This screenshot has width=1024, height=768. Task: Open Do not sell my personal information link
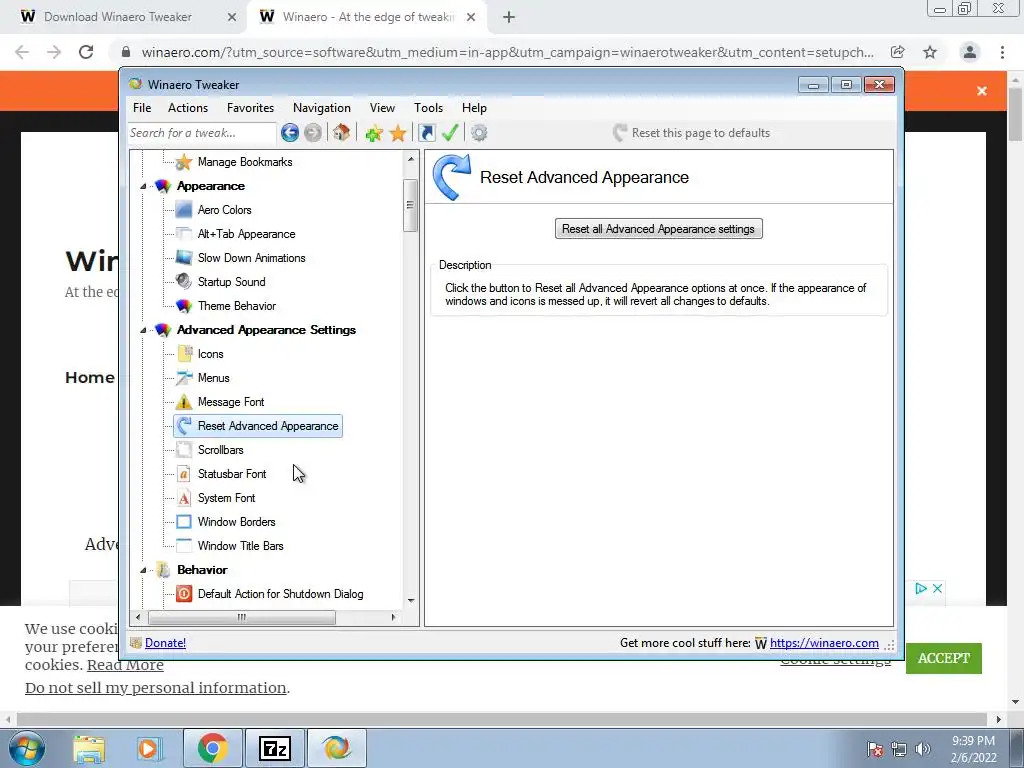click(x=155, y=688)
